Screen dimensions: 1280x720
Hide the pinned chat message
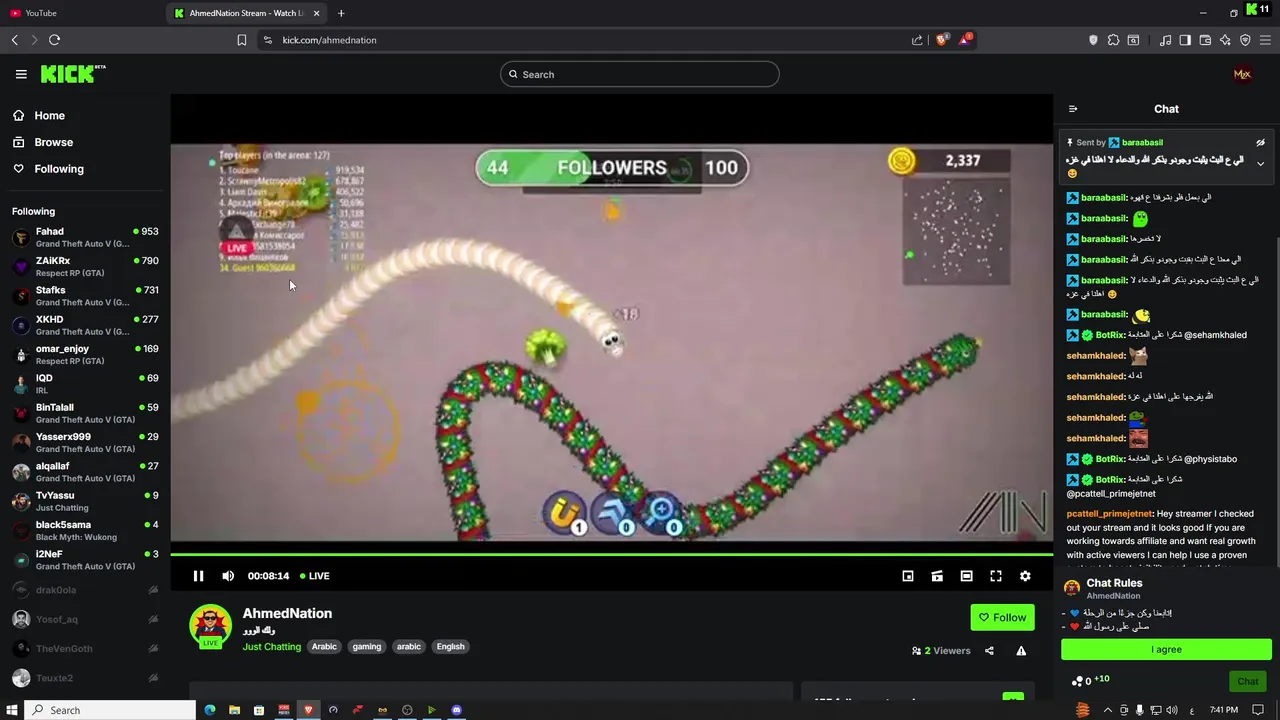(x=1261, y=143)
